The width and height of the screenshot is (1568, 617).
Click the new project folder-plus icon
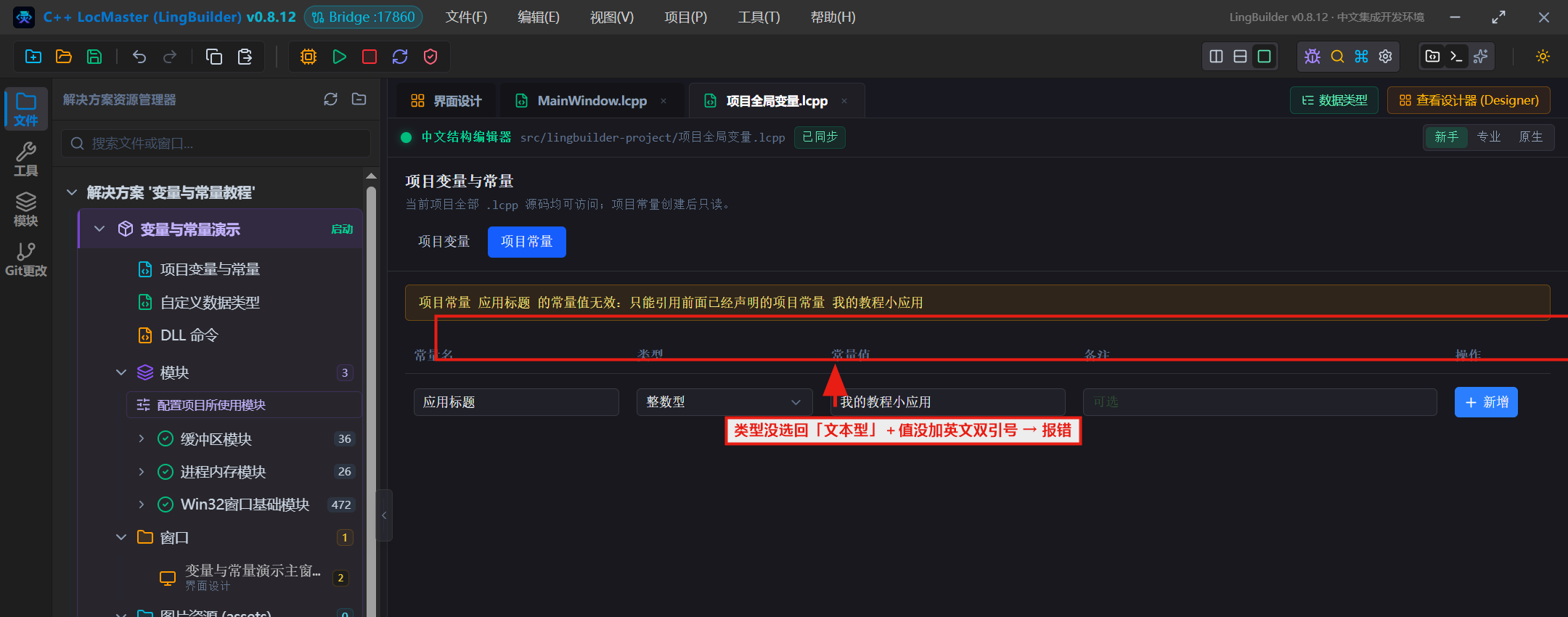click(33, 57)
